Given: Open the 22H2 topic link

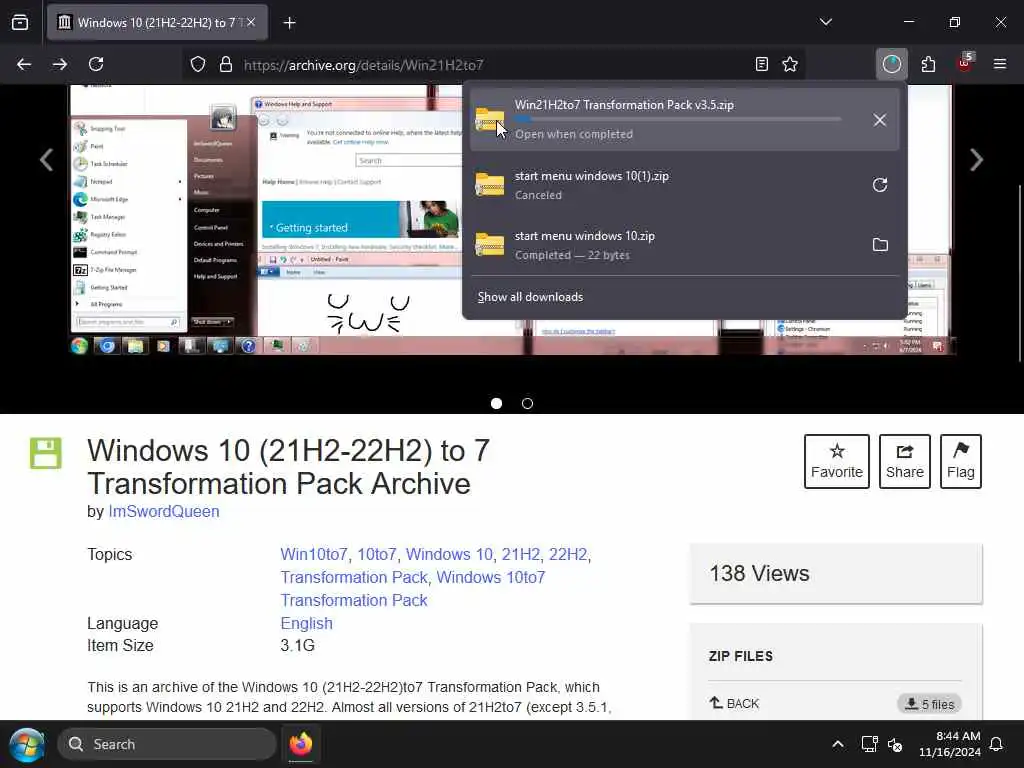Looking at the screenshot, I should coord(568,554).
